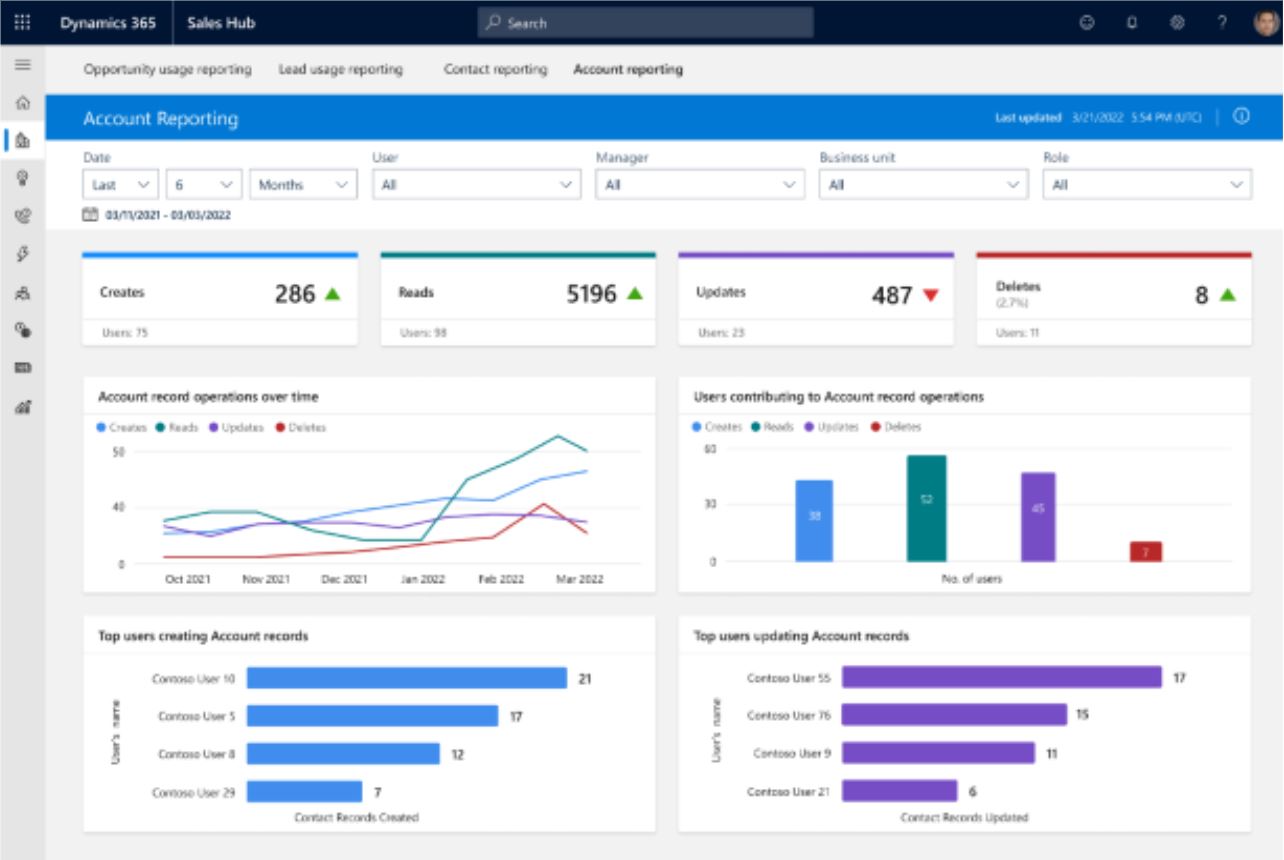Click the help question mark icon
This screenshot has height=860, width=1284.
[1222, 23]
